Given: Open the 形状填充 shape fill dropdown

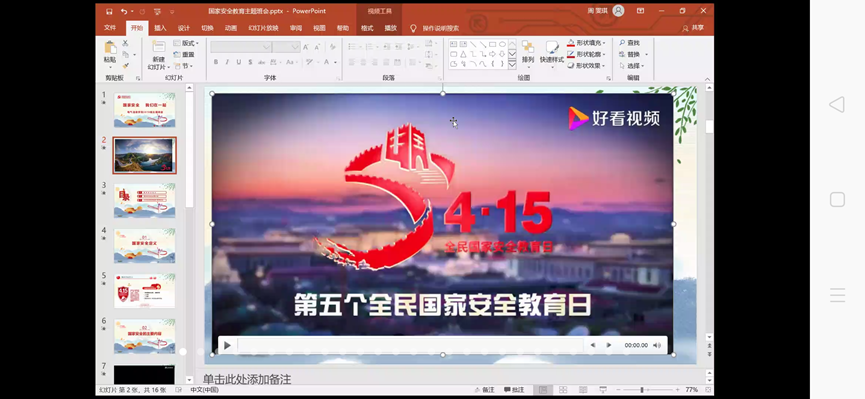Looking at the screenshot, I should (x=586, y=42).
